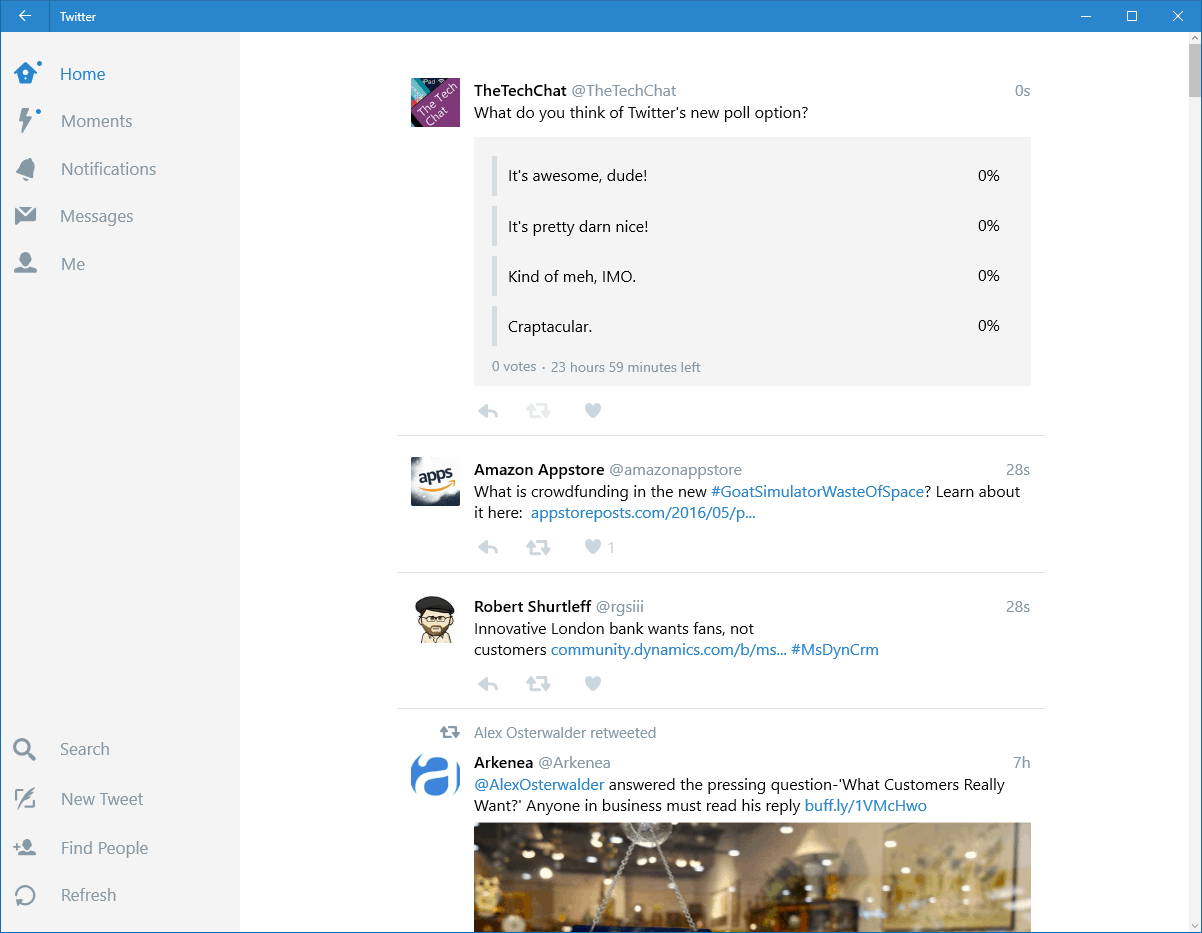Click the Search magnifier icon
This screenshot has height=933, width=1202.
(25, 749)
